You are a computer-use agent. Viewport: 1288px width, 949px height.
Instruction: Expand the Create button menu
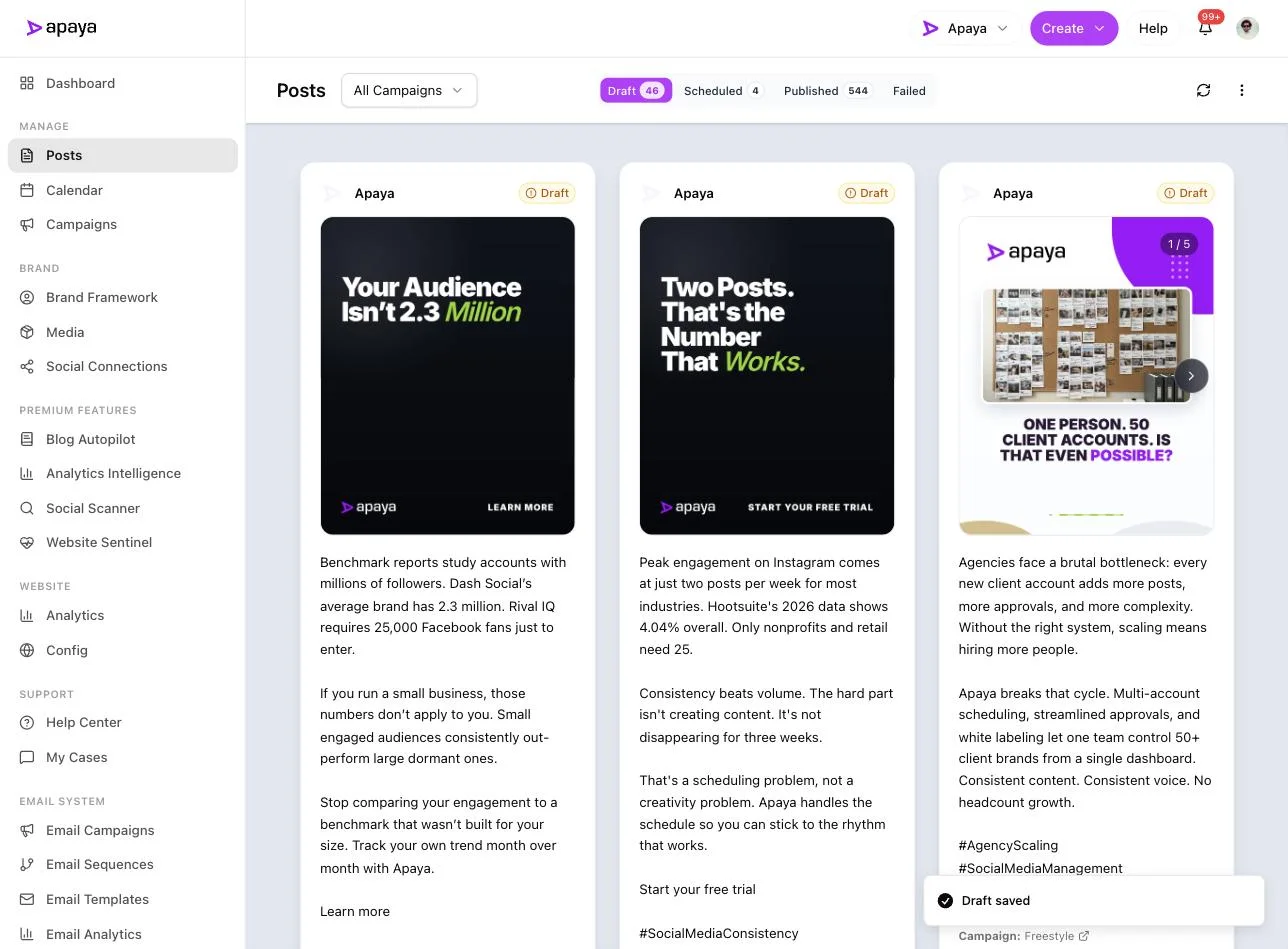click(x=1074, y=28)
